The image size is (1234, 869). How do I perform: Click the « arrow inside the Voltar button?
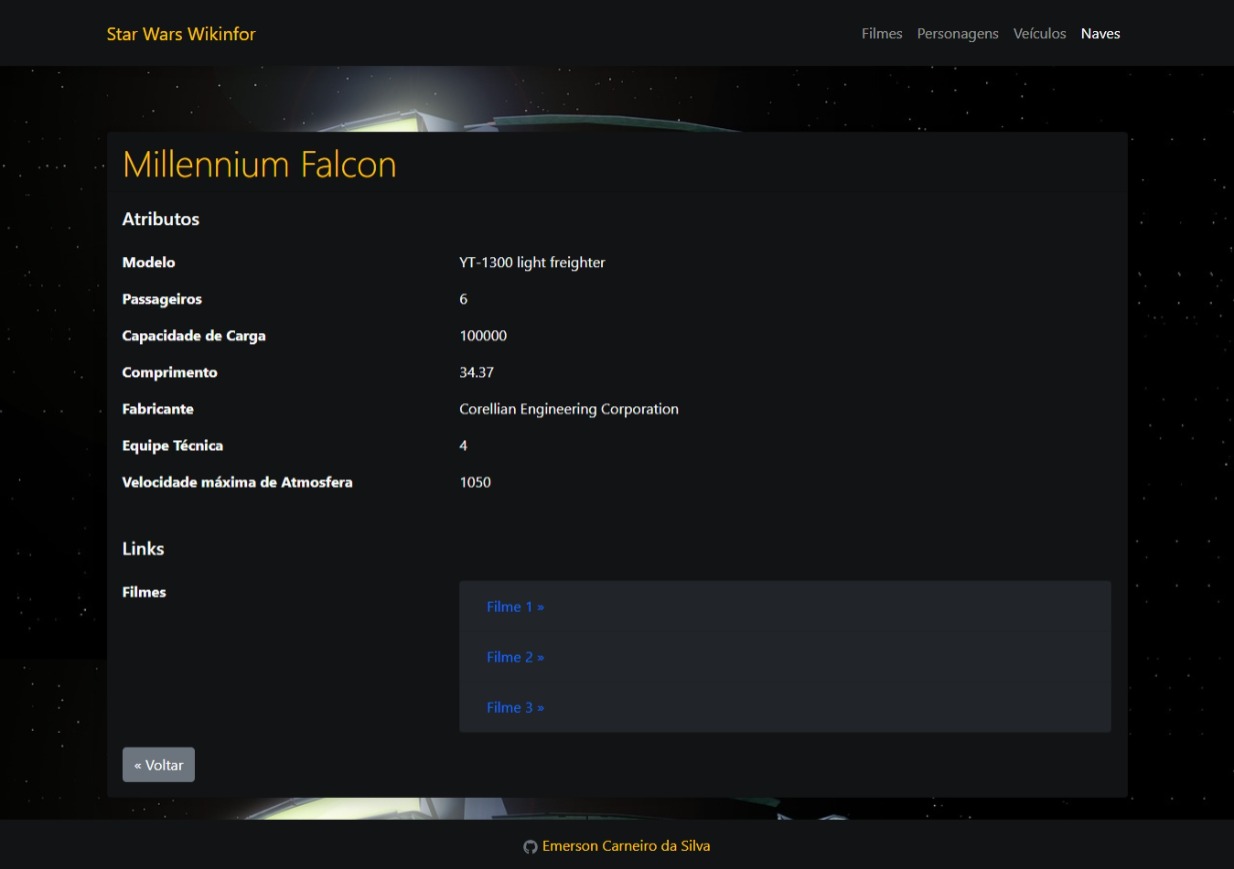click(x=140, y=763)
